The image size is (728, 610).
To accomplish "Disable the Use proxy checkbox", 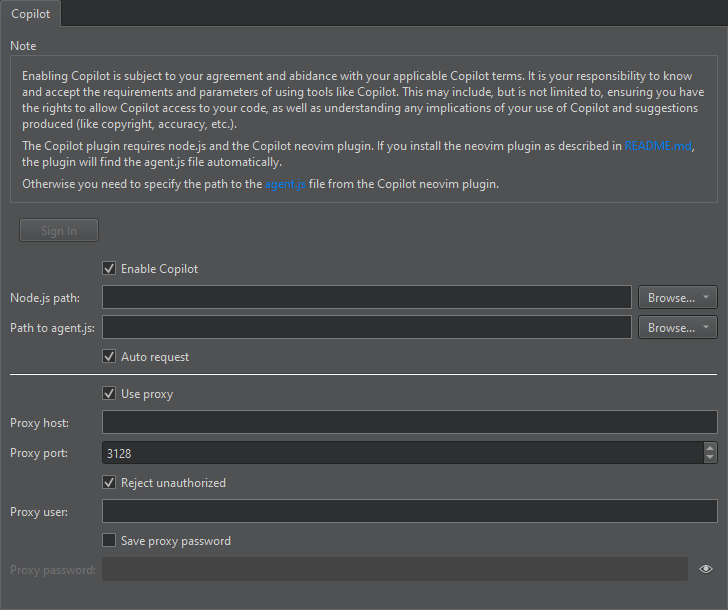I will point(109,394).
